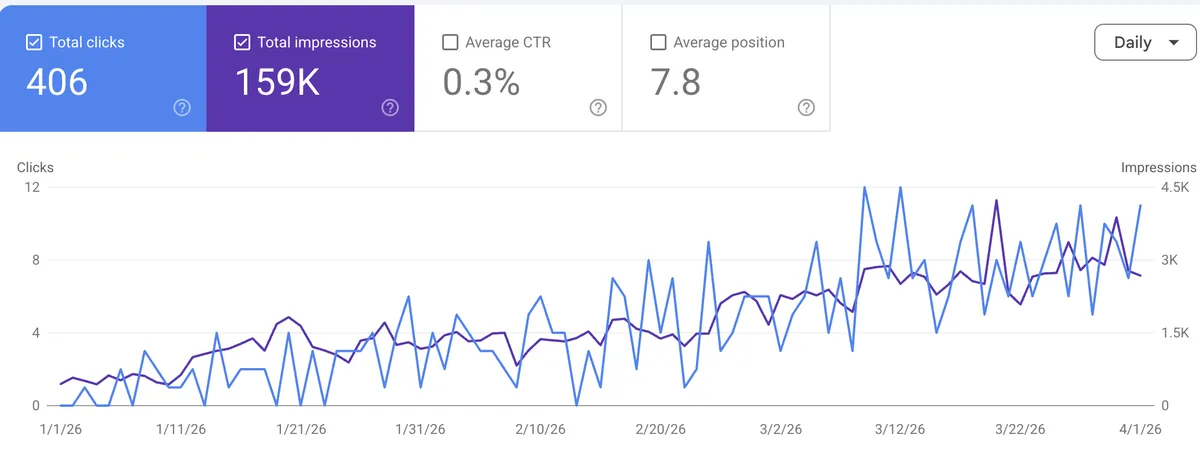
Task: Click the 1/31/26 date label
Action: point(422,430)
